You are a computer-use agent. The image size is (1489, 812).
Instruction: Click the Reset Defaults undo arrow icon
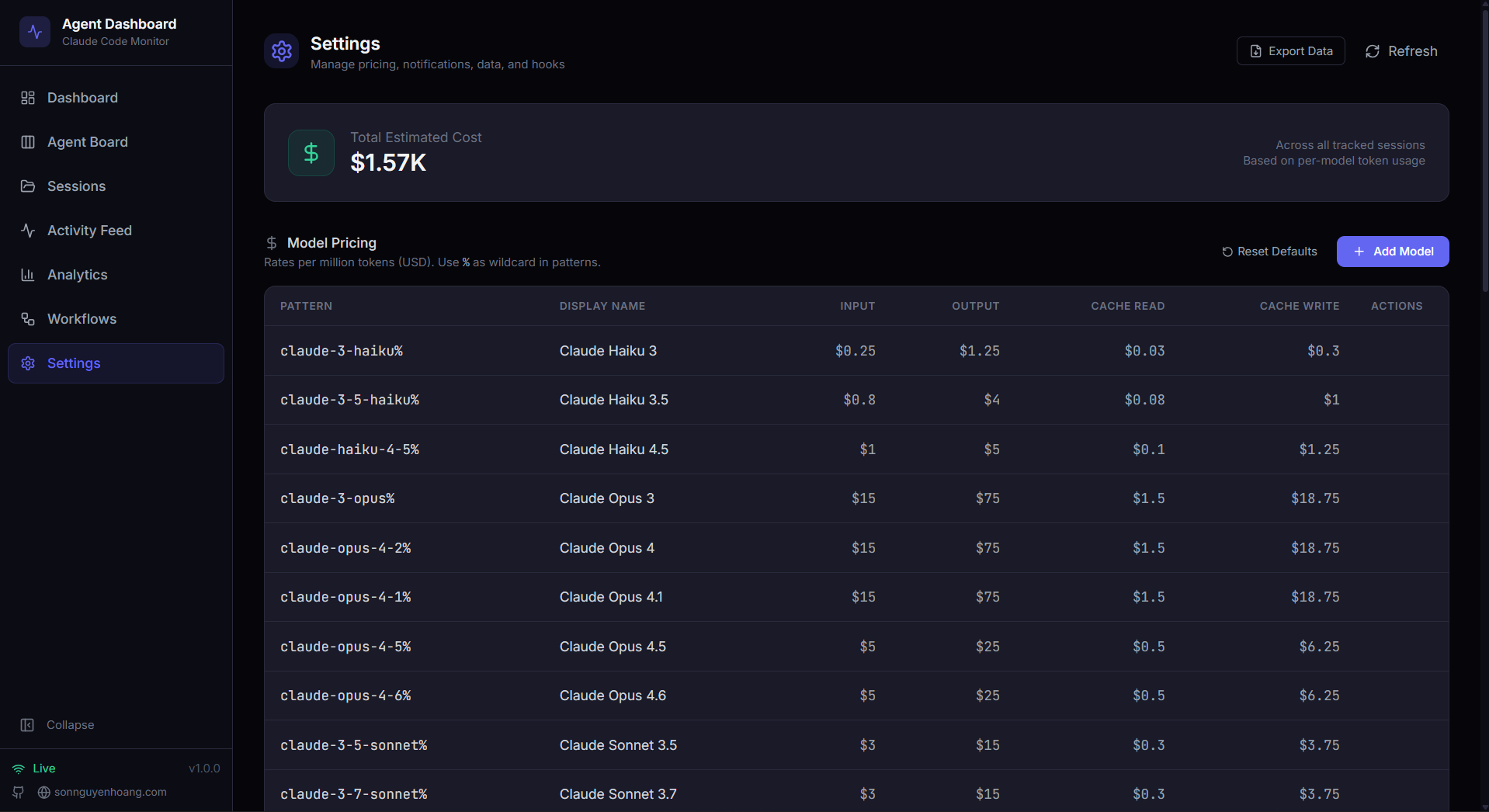click(x=1227, y=252)
